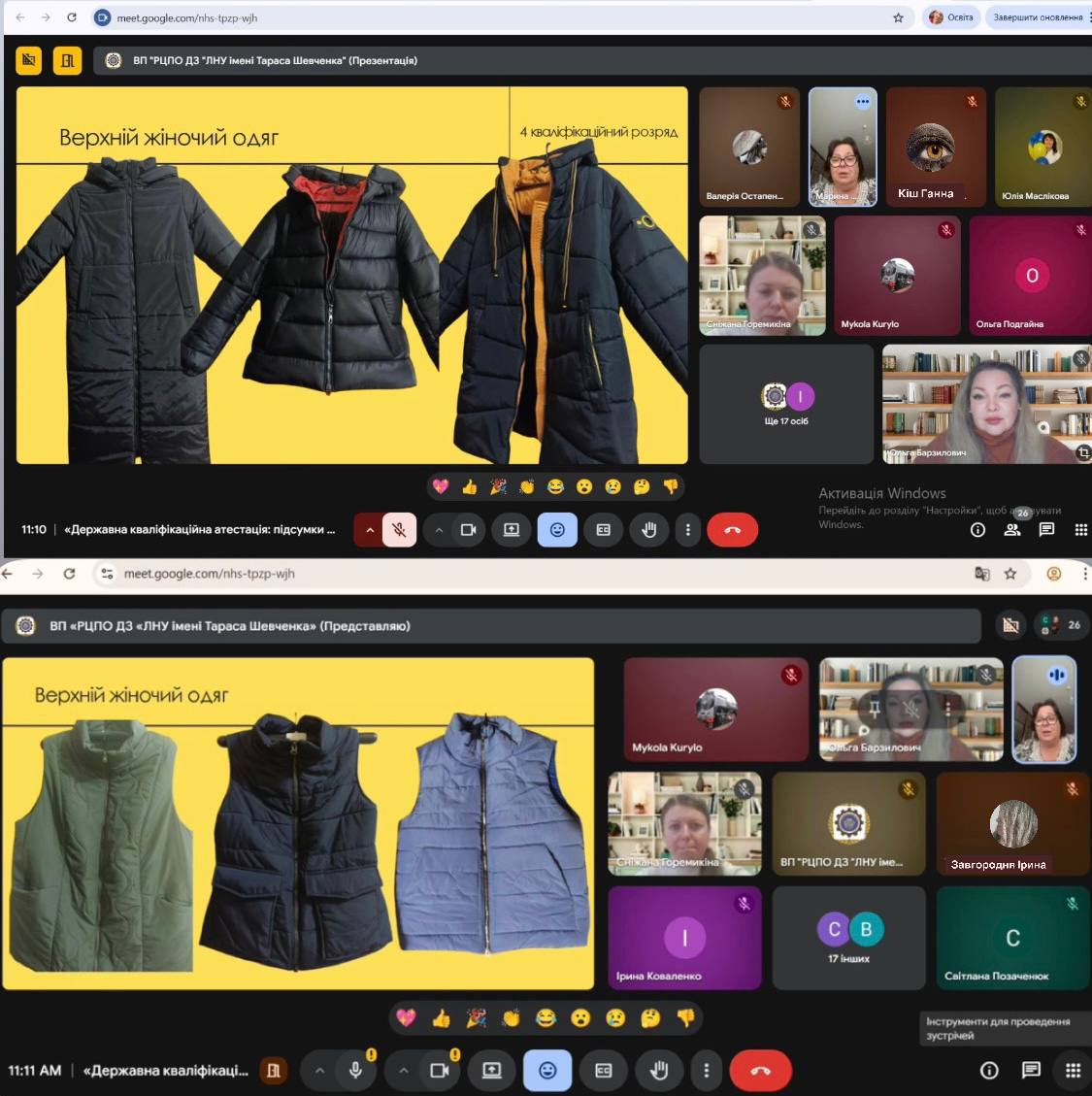
Task: Click the share screen icon in the 11:10 meeting
Action: point(512,530)
